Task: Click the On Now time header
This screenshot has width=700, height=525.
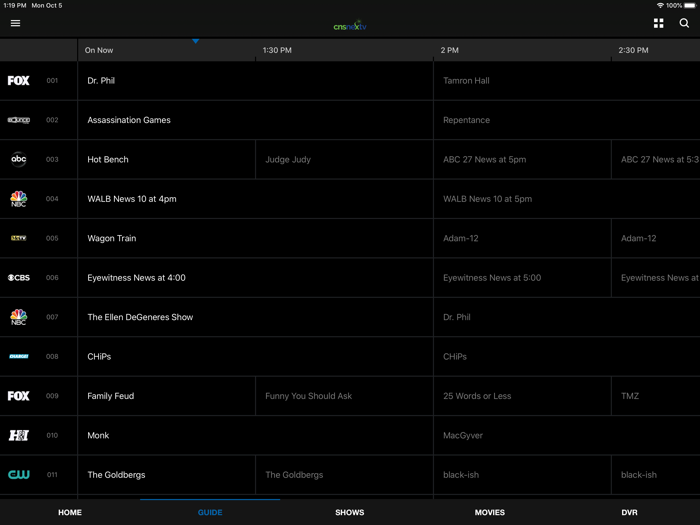Action: [x=99, y=50]
